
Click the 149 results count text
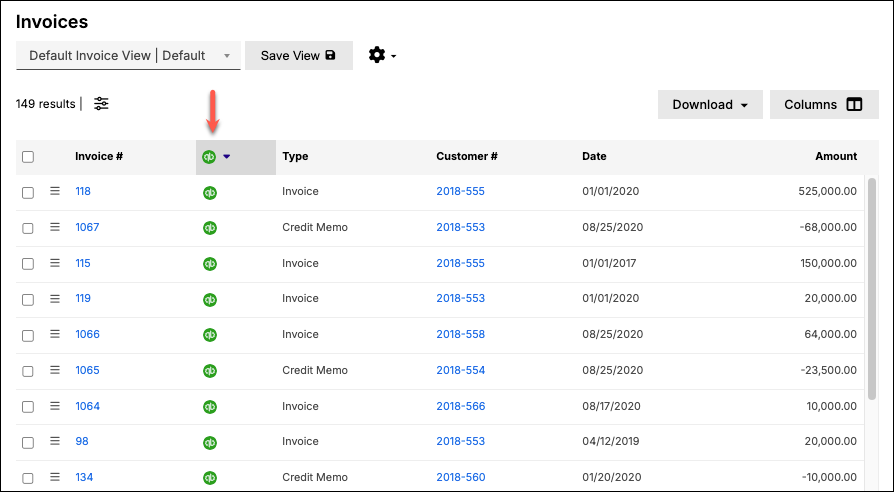tap(46, 104)
